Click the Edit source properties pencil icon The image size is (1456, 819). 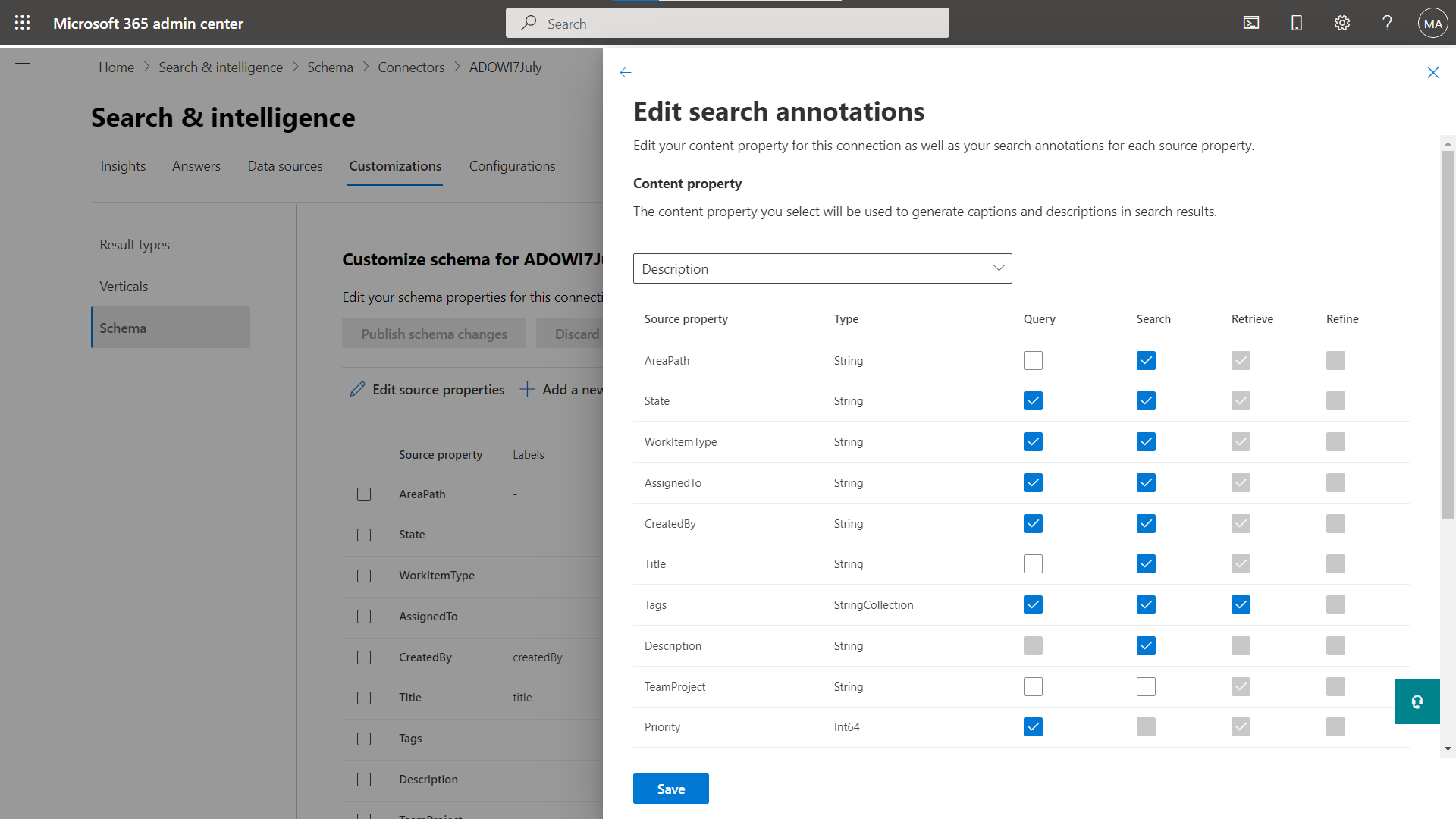point(357,389)
